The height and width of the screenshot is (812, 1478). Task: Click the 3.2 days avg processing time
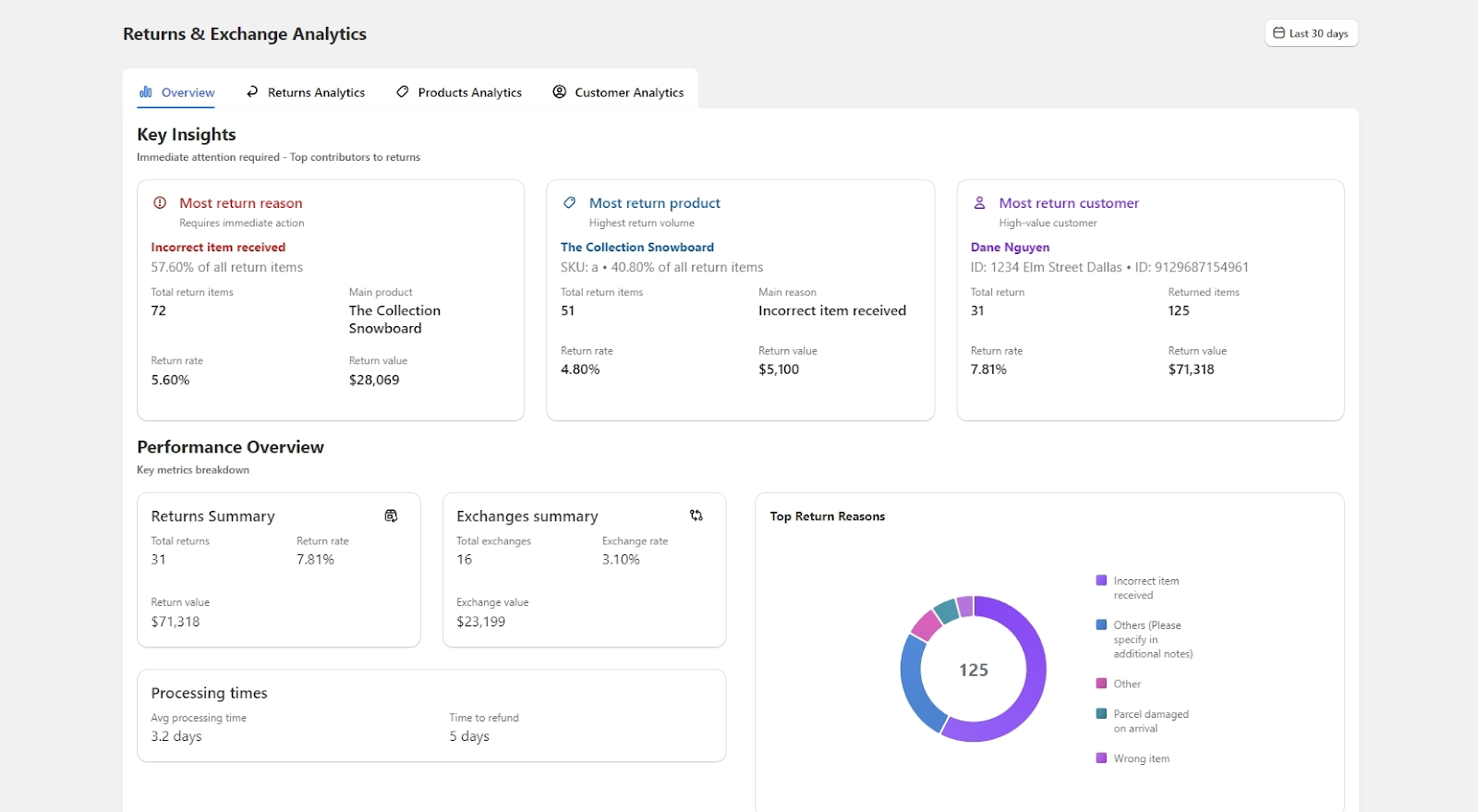point(176,736)
